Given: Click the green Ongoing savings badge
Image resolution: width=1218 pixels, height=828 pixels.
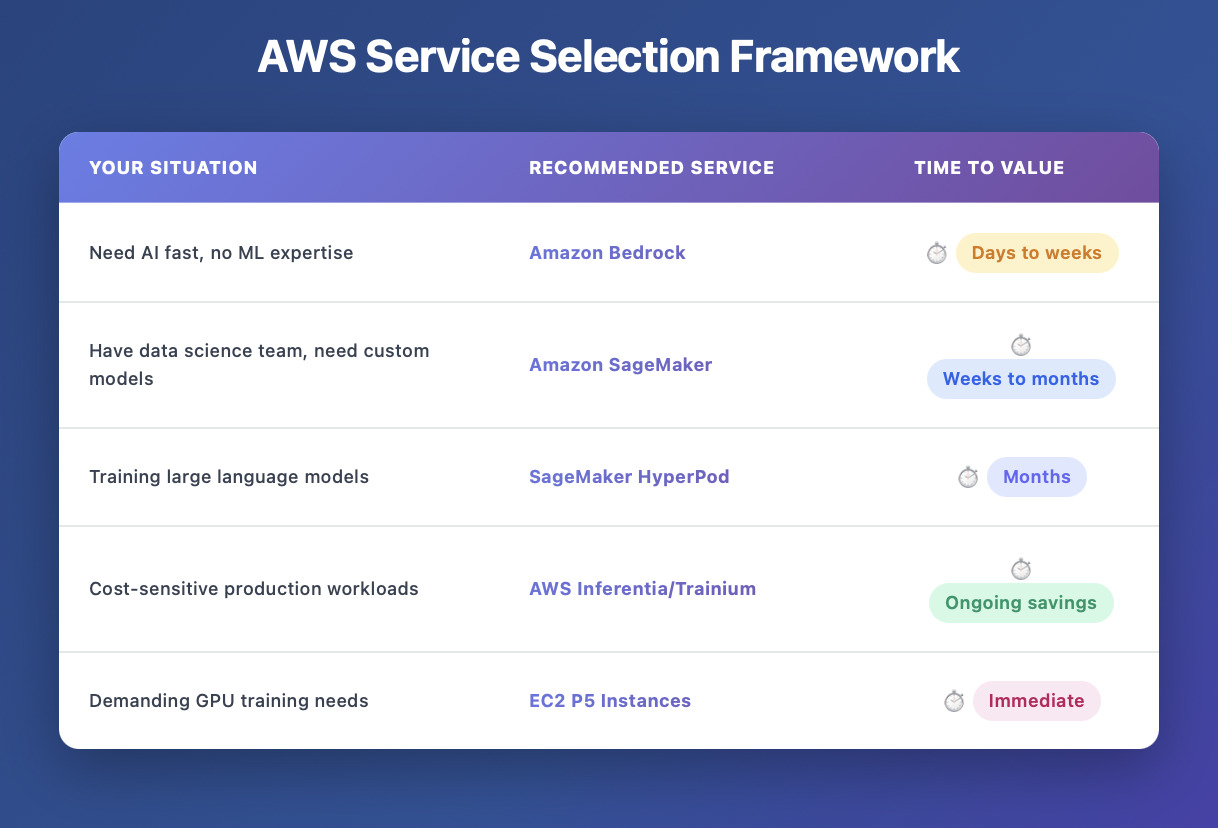Looking at the screenshot, I should (1020, 603).
